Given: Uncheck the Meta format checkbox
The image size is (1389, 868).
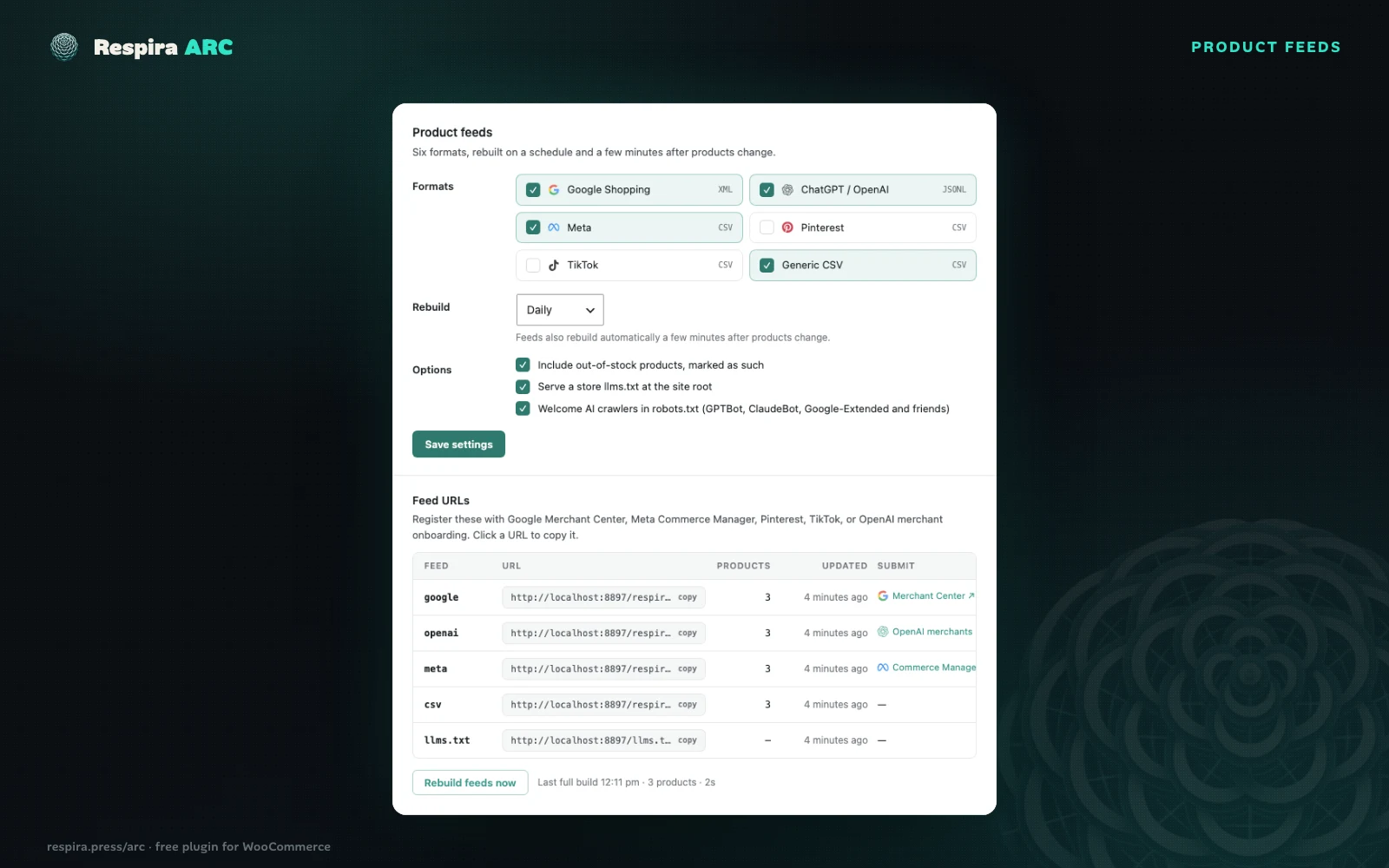Looking at the screenshot, I should click(533, 227).
